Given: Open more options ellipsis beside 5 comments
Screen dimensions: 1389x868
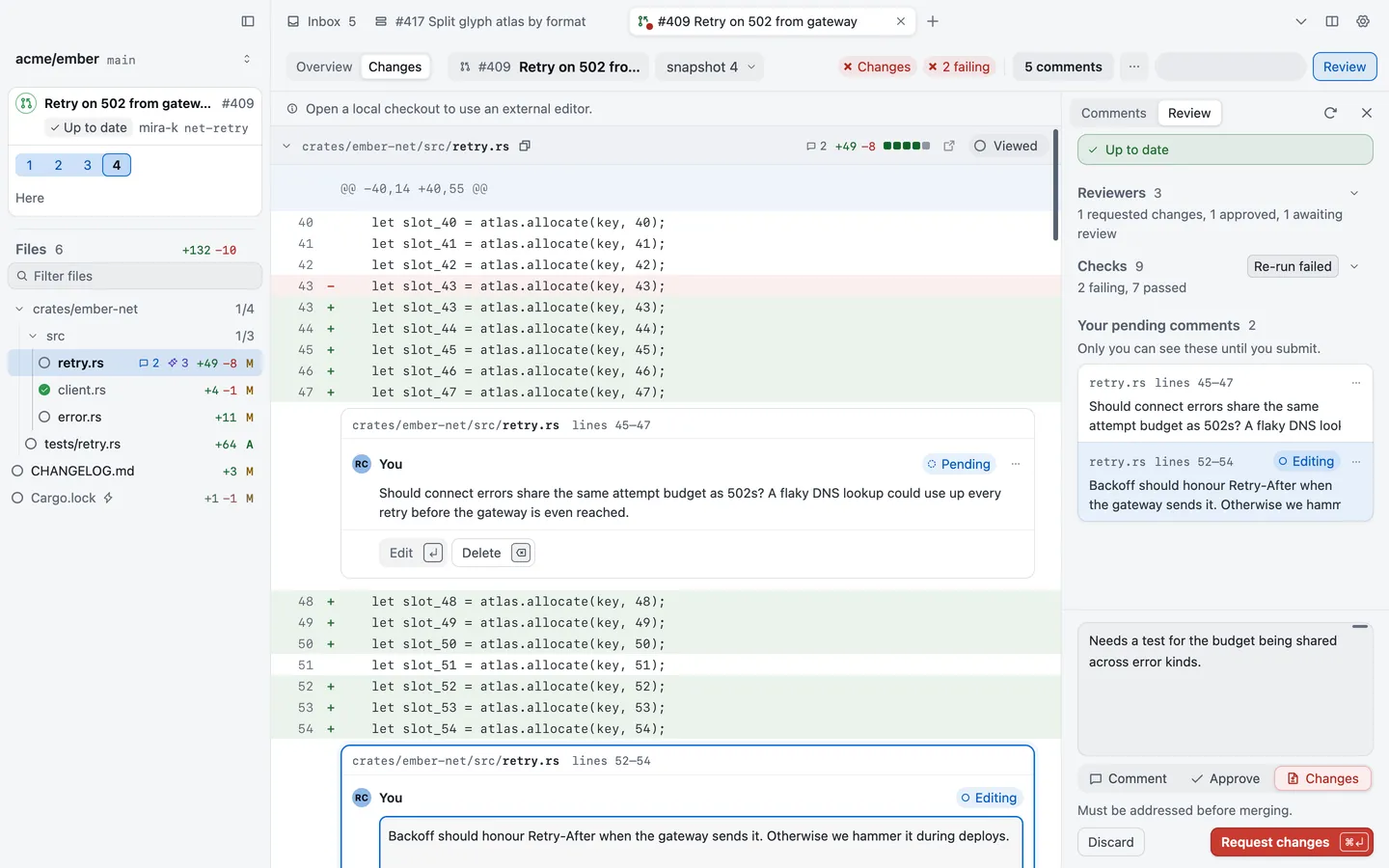Looking at the screenshot, I should point(1134,67).
